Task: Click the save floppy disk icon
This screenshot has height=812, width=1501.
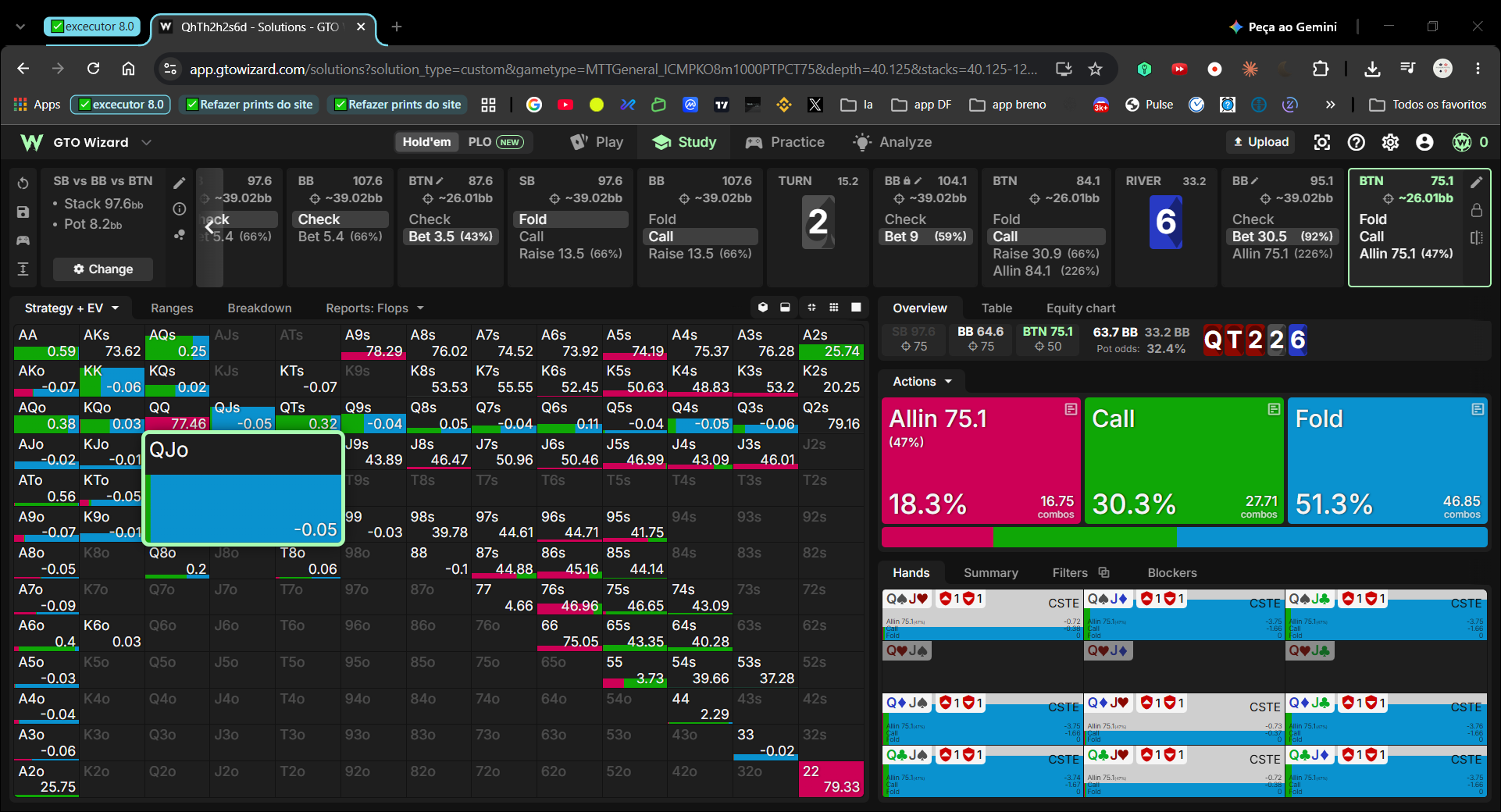Action: [23, 212]
